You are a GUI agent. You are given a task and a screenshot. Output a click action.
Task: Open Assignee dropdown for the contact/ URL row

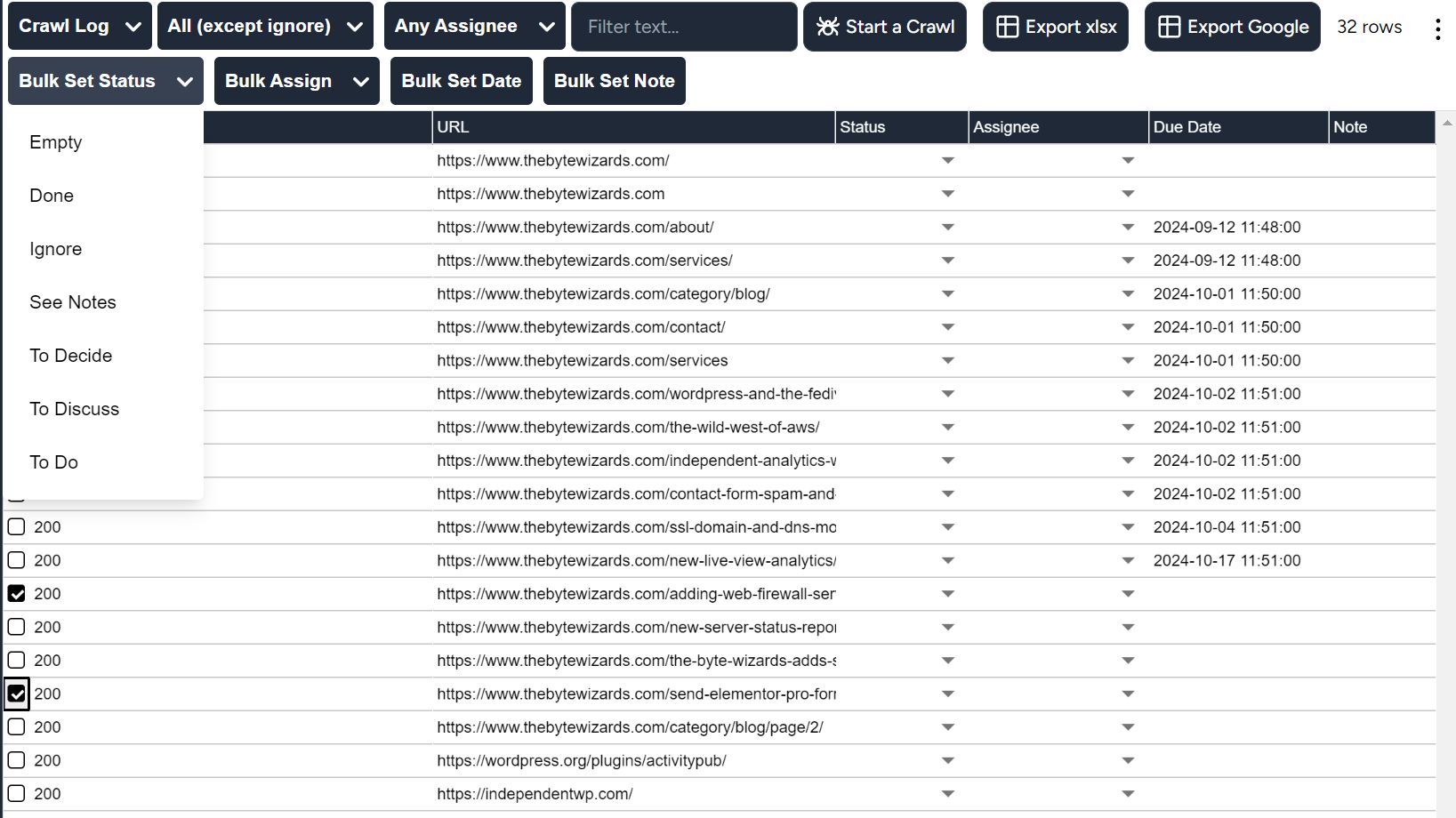(x=1128, y=327)
